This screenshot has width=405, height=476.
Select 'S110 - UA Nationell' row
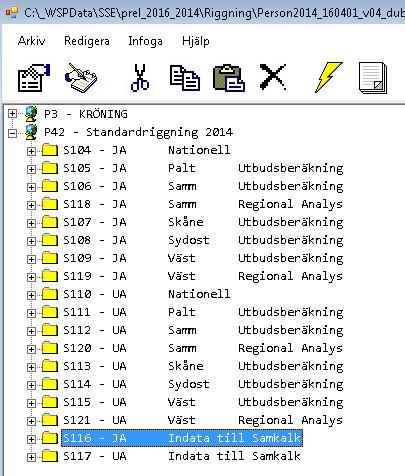tap(147, 294)
